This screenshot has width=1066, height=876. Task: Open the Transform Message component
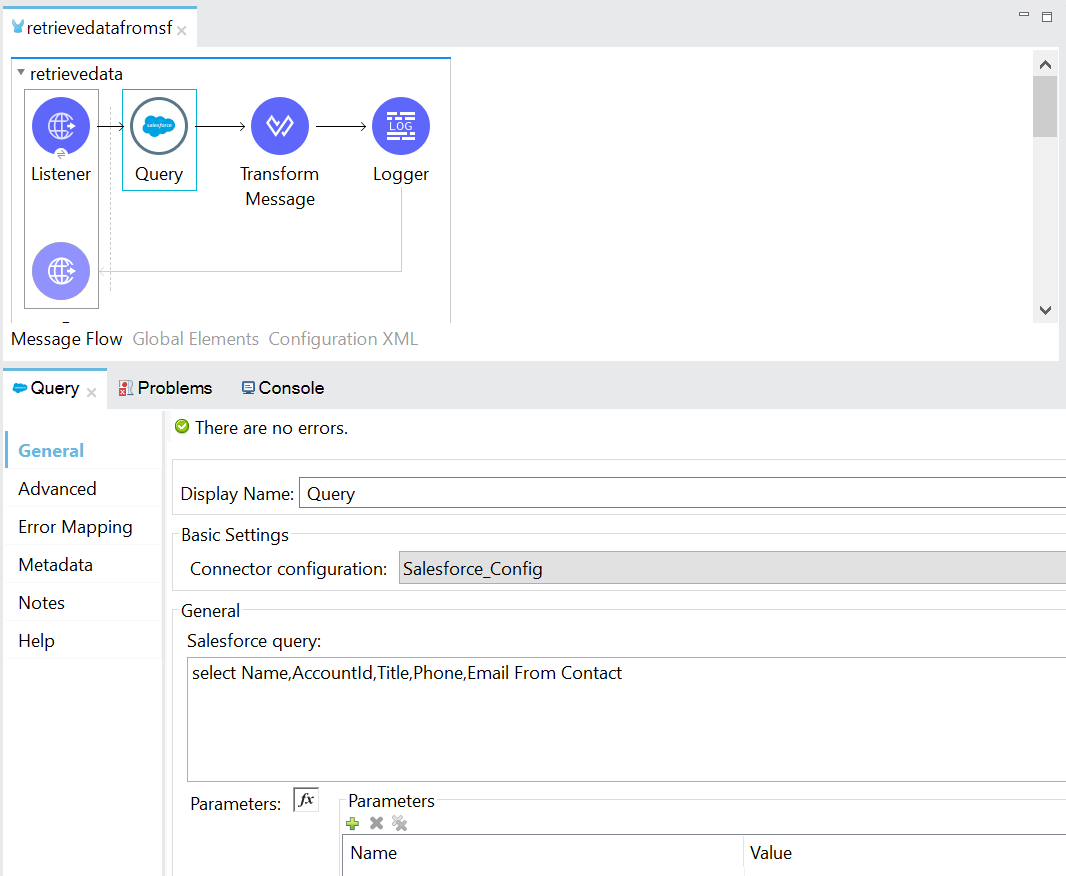[280, 126]
